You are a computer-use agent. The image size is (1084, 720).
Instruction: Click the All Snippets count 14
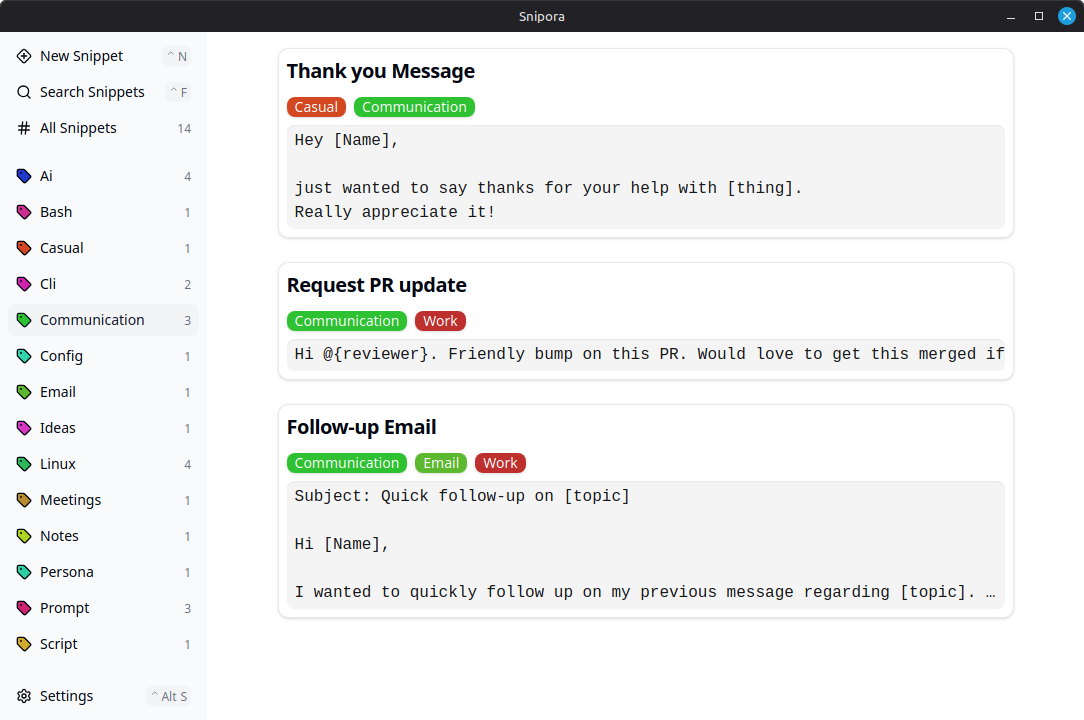point(184,129)
